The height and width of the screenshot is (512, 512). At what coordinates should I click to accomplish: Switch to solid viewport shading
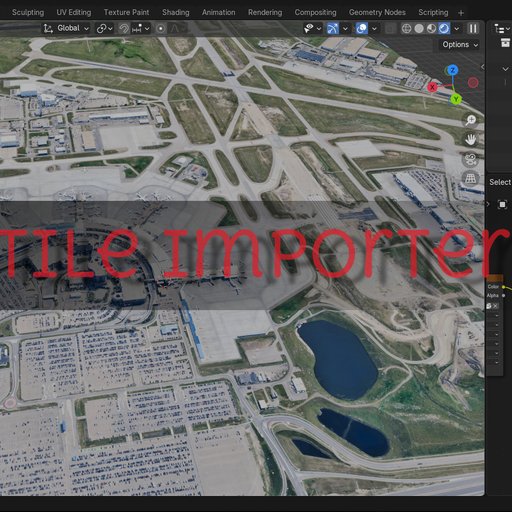coord(419,29)
